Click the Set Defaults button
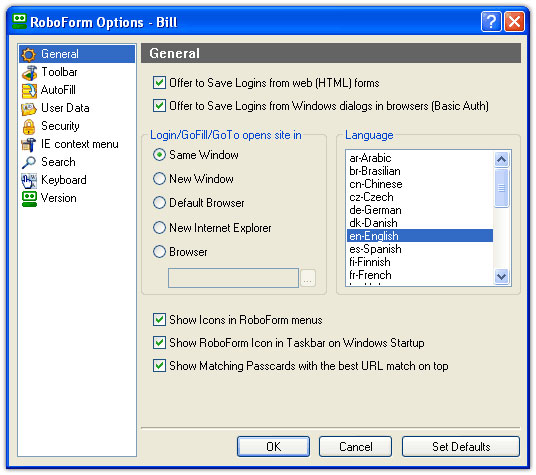Viewport: 536px width, 475px height. [461, 446]
